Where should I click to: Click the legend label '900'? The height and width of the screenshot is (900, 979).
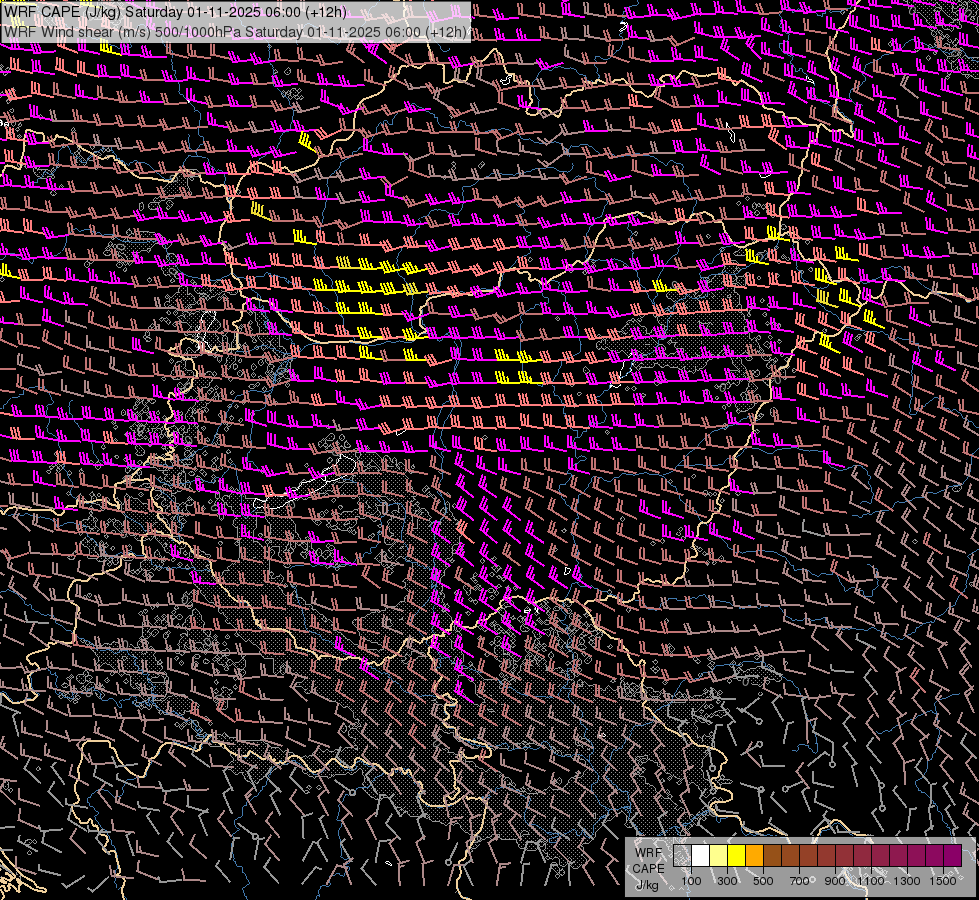point(835,881)
